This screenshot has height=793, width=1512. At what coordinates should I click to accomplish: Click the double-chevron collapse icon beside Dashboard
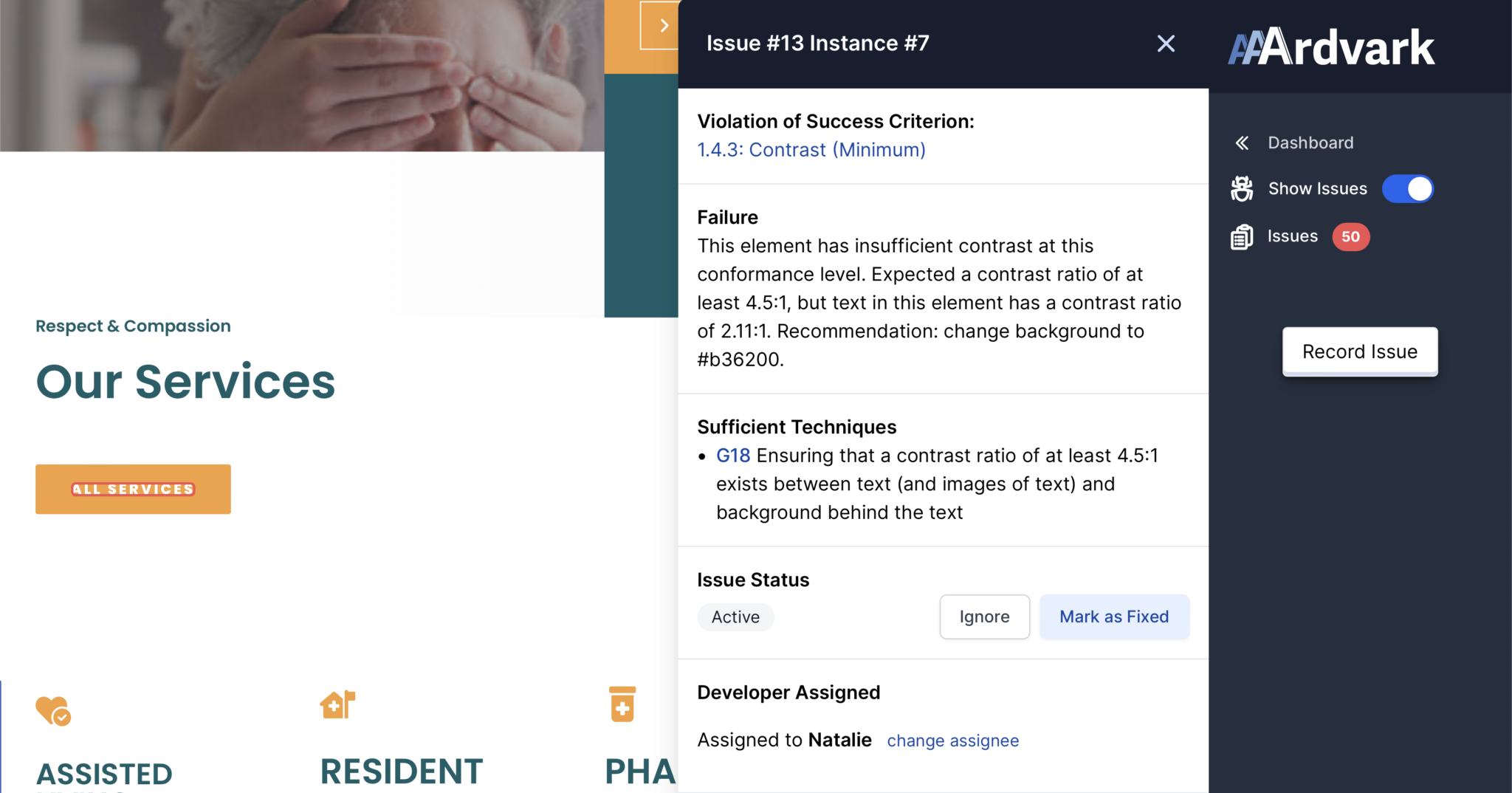[x=1243, y=143]
